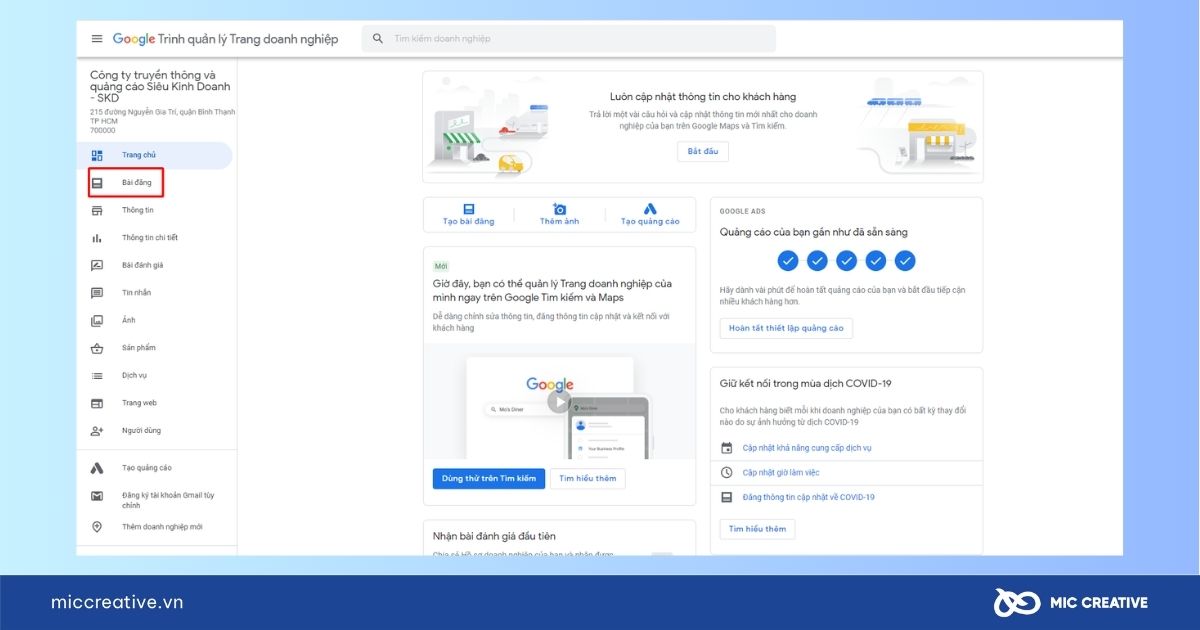Viewport: 1200px width, 630px height.
Task: Click Dùng thử trên Tìm kiếm button
Action: (489, 479)
